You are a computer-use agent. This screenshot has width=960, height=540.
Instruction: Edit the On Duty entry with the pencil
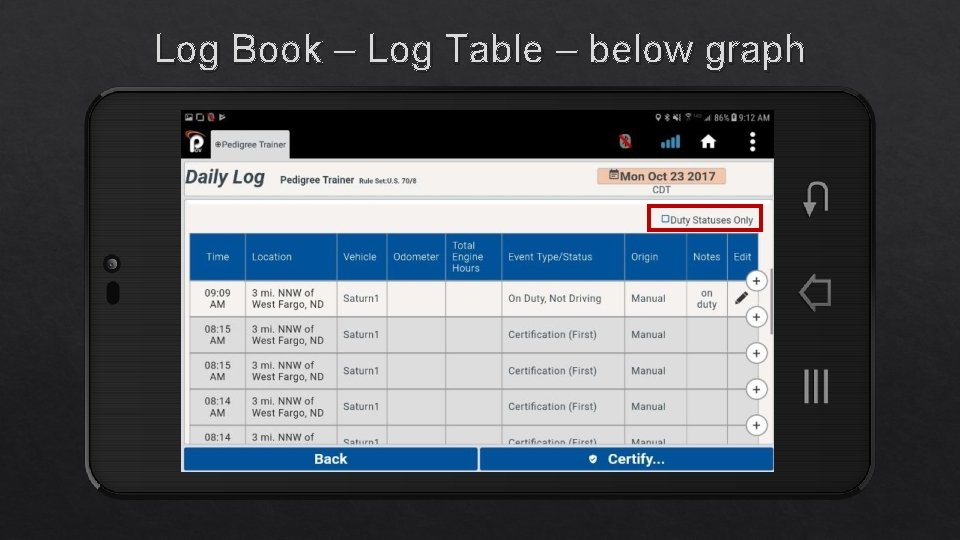[741, 298]
